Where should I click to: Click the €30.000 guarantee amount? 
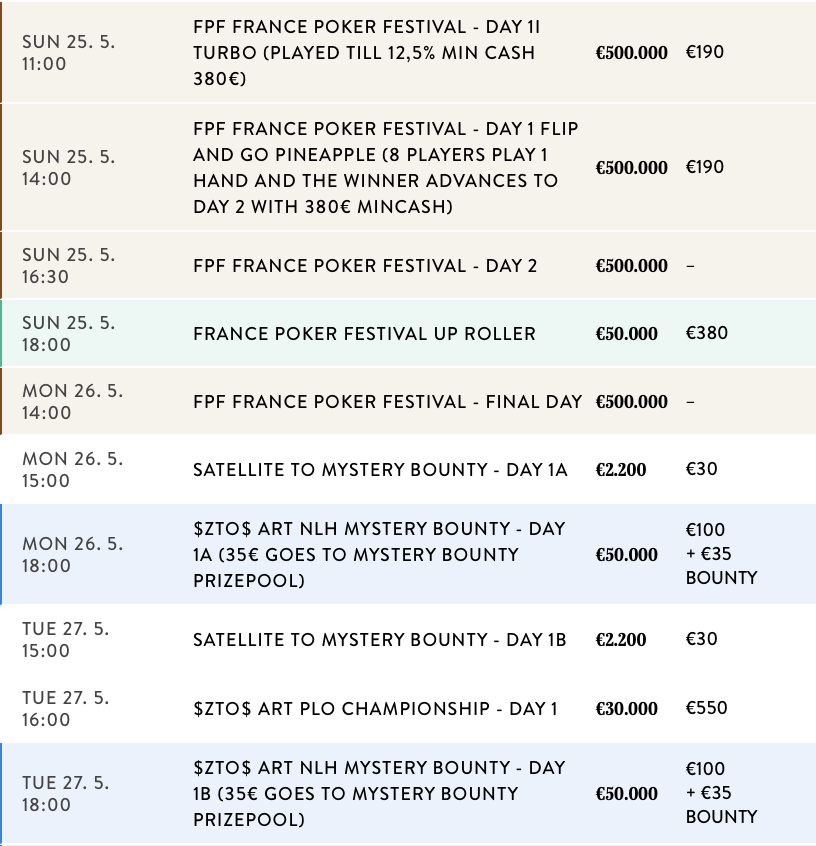(x=627, y=709)
